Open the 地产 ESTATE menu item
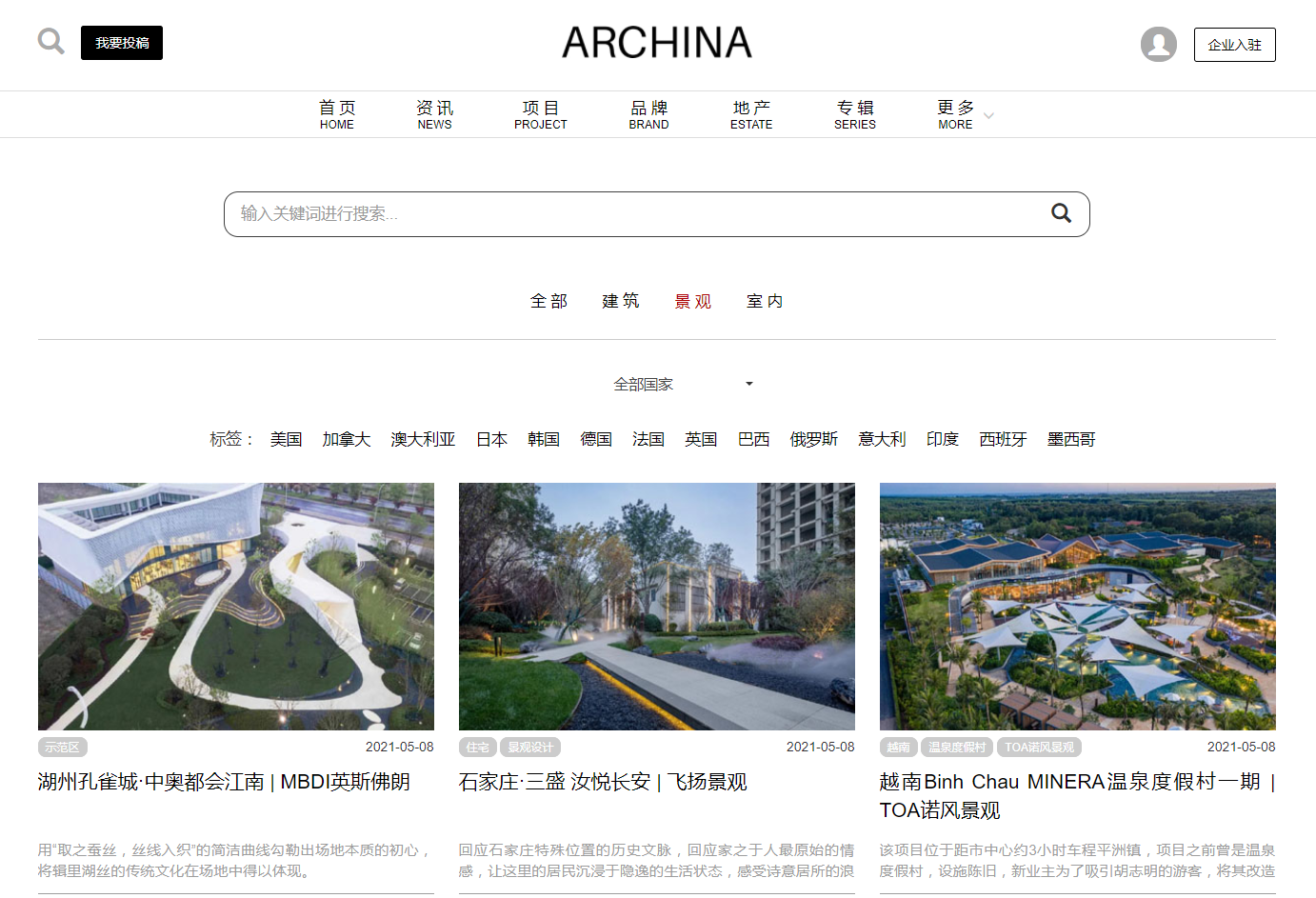The image size is (1316, 898). (x=751, y=115)
